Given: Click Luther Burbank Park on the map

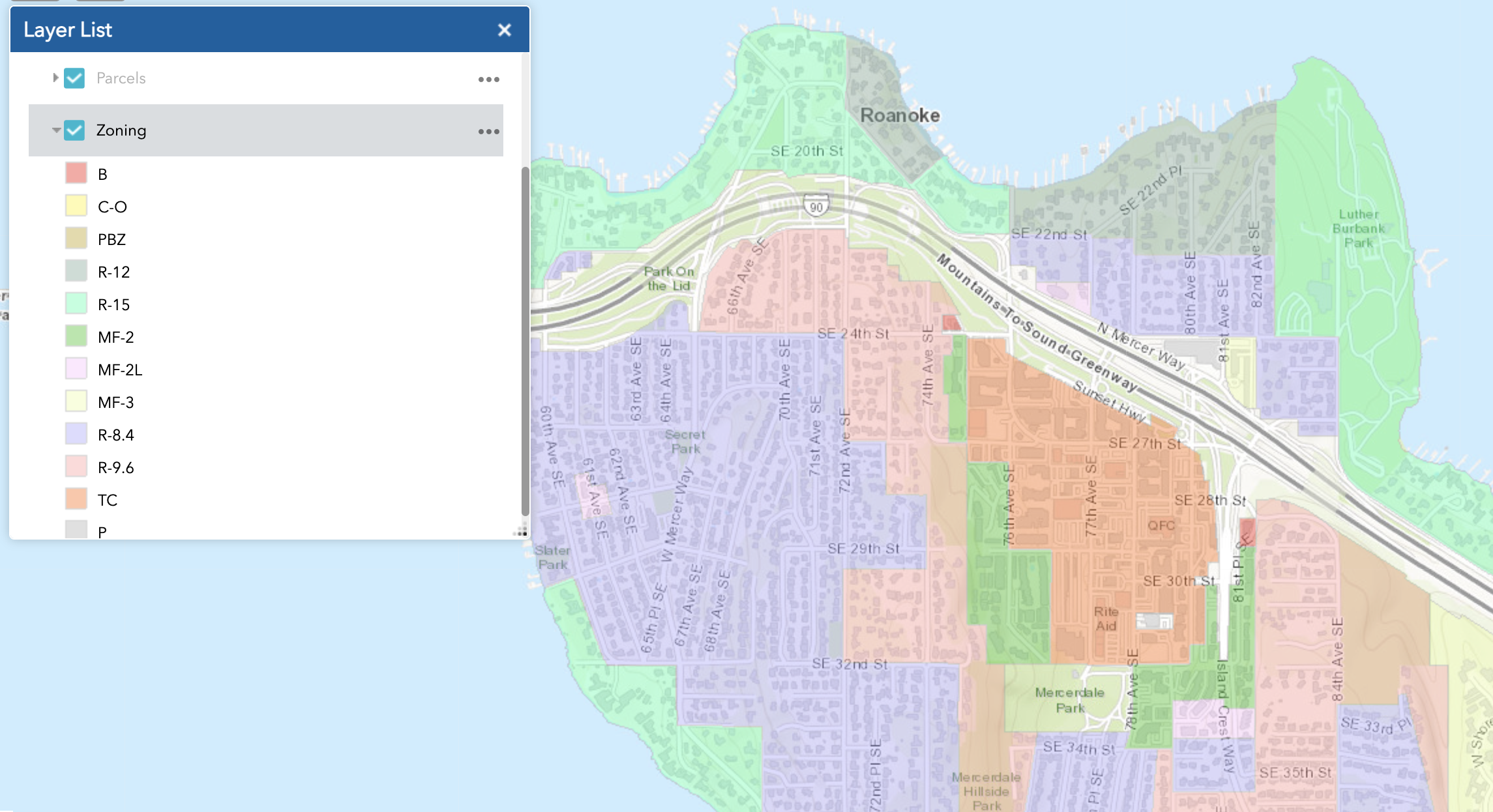Looking at the screenshot, I should coord(1358,228).
